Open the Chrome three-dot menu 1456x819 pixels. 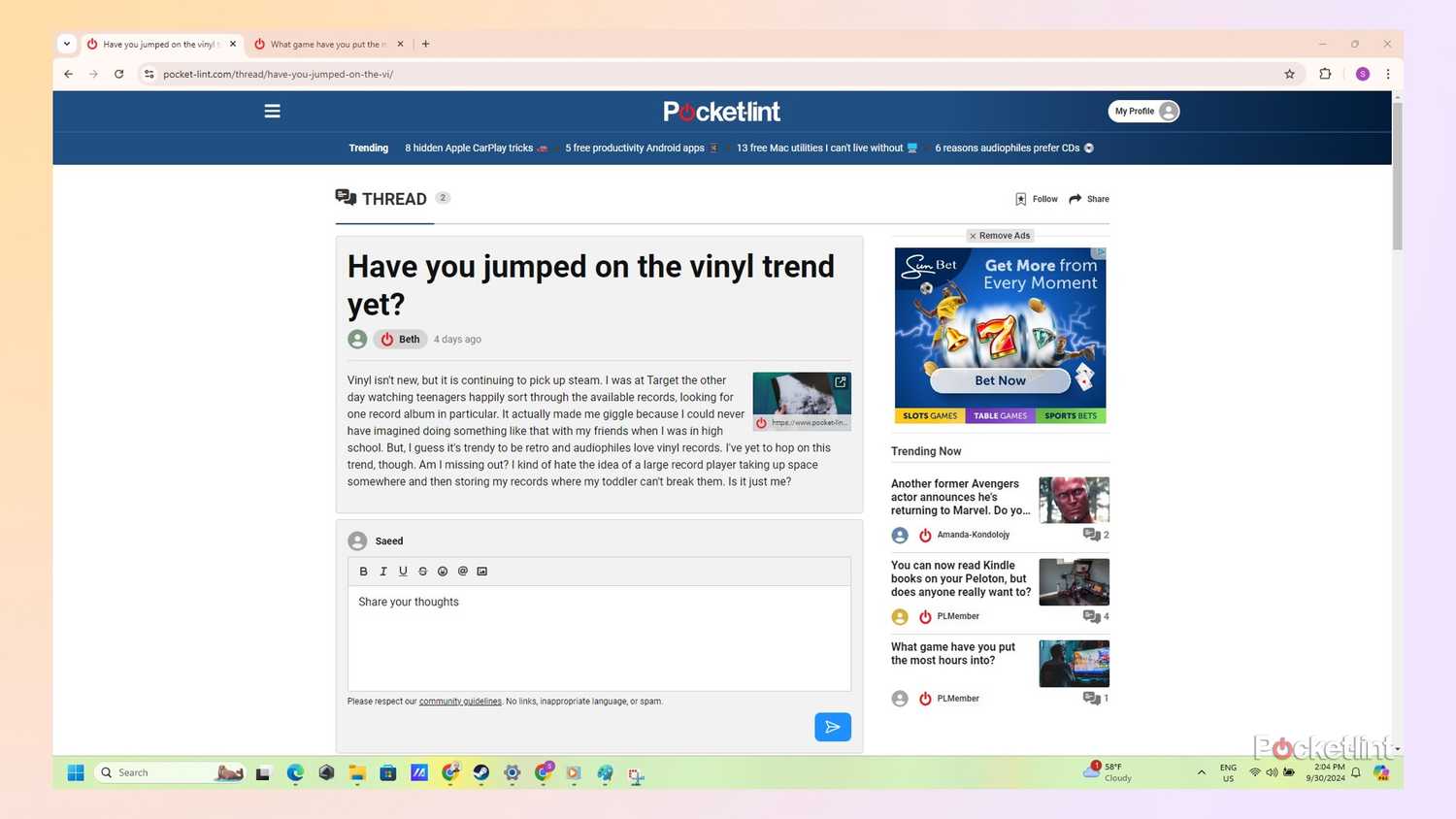coord(1388,74)
